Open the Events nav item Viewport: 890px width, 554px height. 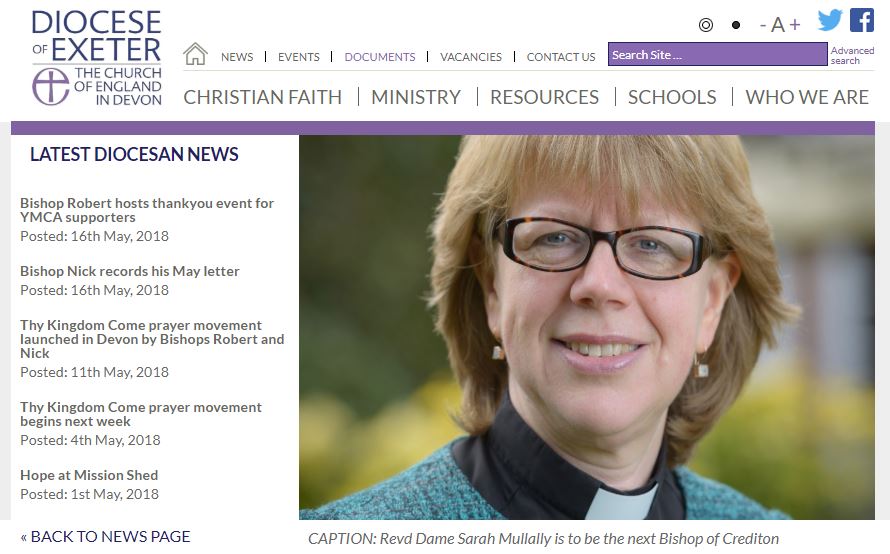coord(299,57)
